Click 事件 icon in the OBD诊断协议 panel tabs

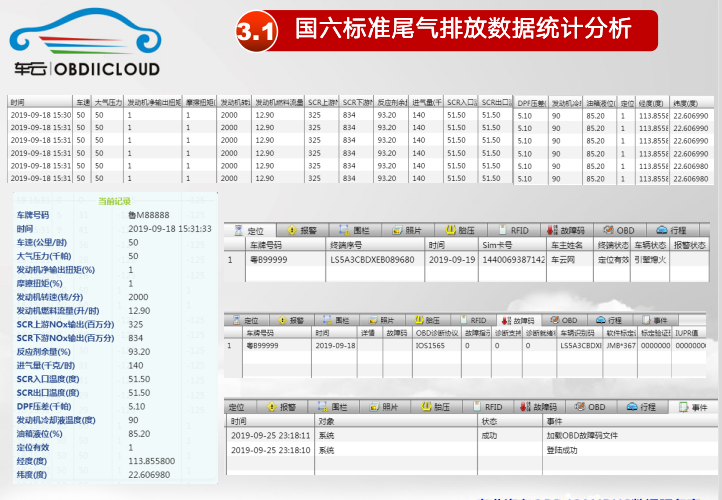(x=646, y=320)
